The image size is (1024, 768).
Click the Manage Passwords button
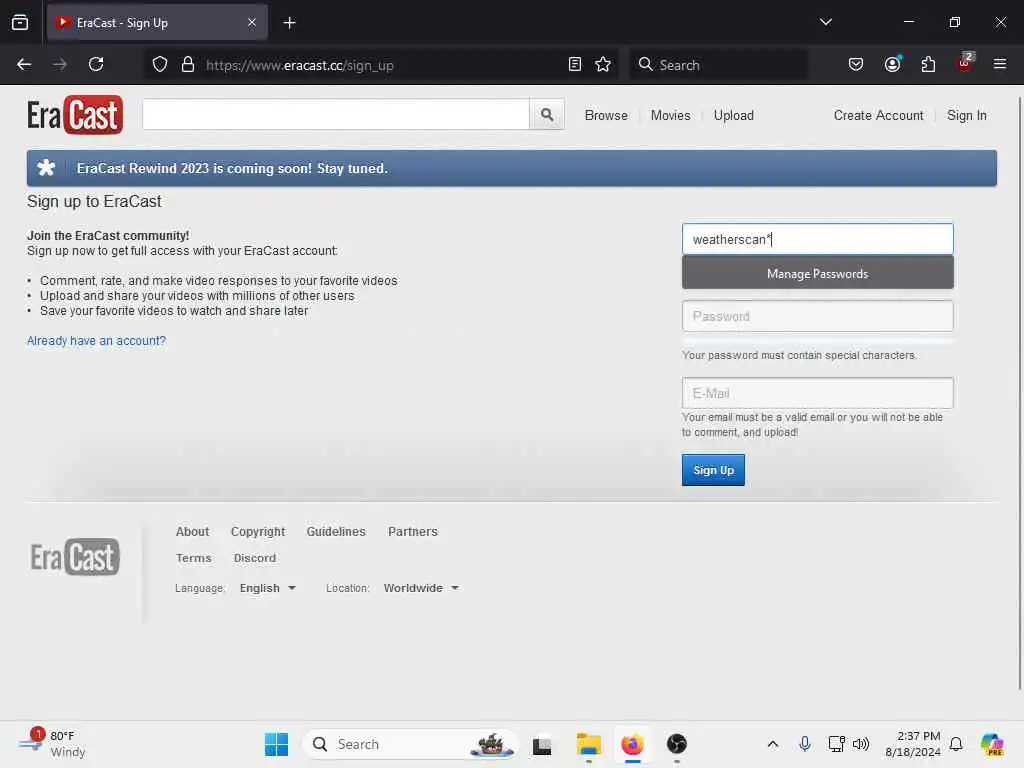click(817, 273)
